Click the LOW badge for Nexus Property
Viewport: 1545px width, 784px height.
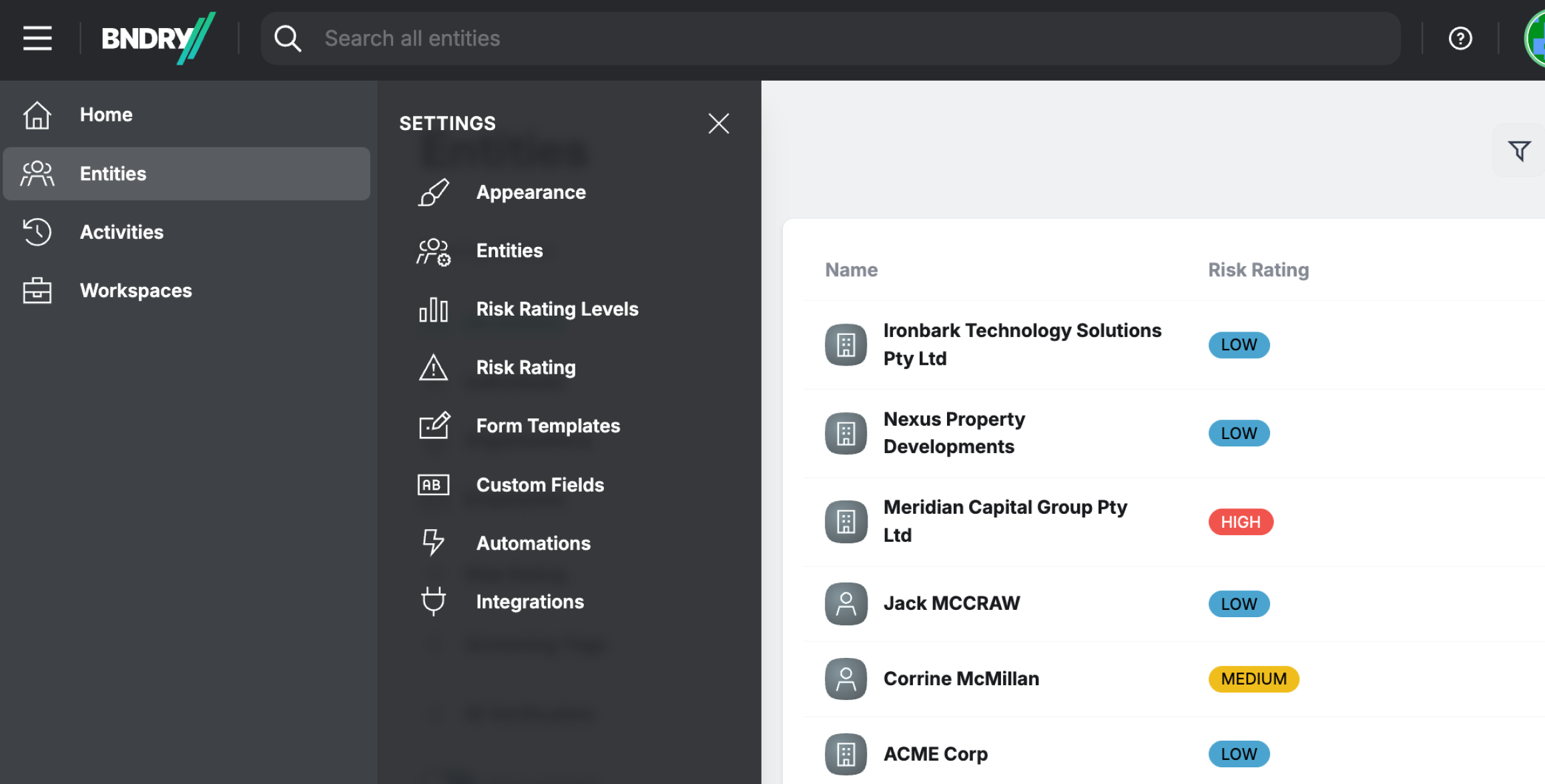pyautogui.click(x=1239, y=434)
